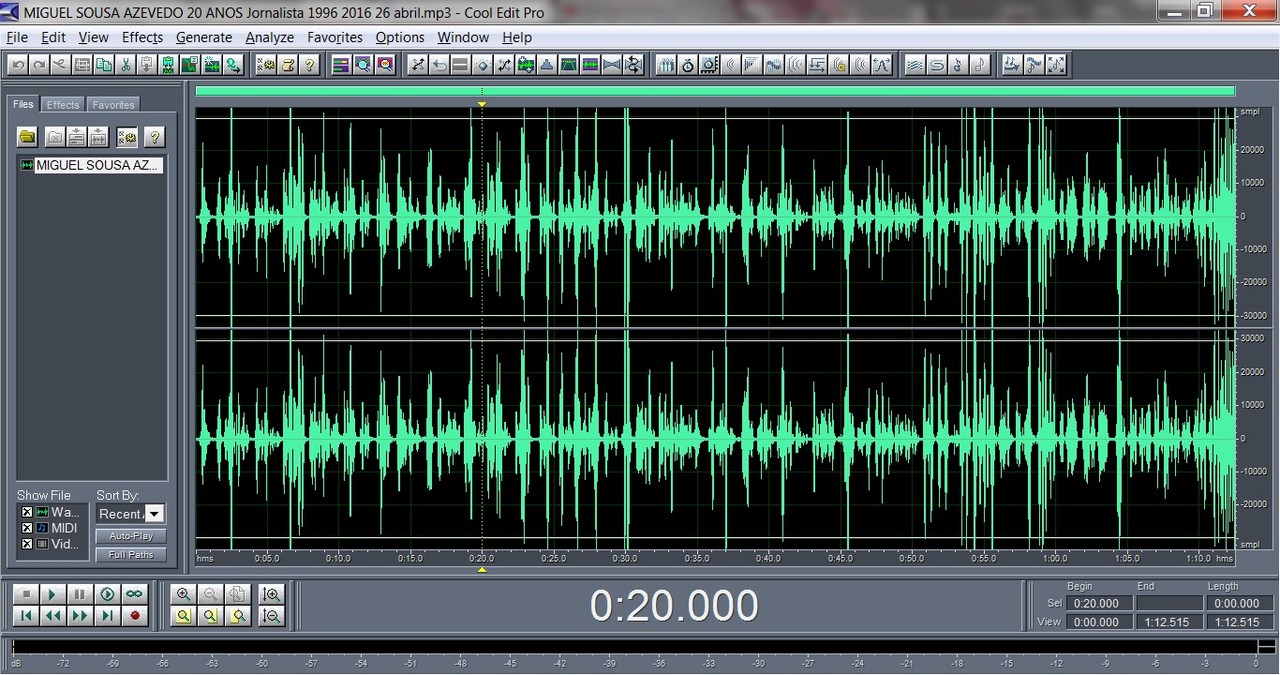
Task: Open the Generate menu
Action: 203,37
